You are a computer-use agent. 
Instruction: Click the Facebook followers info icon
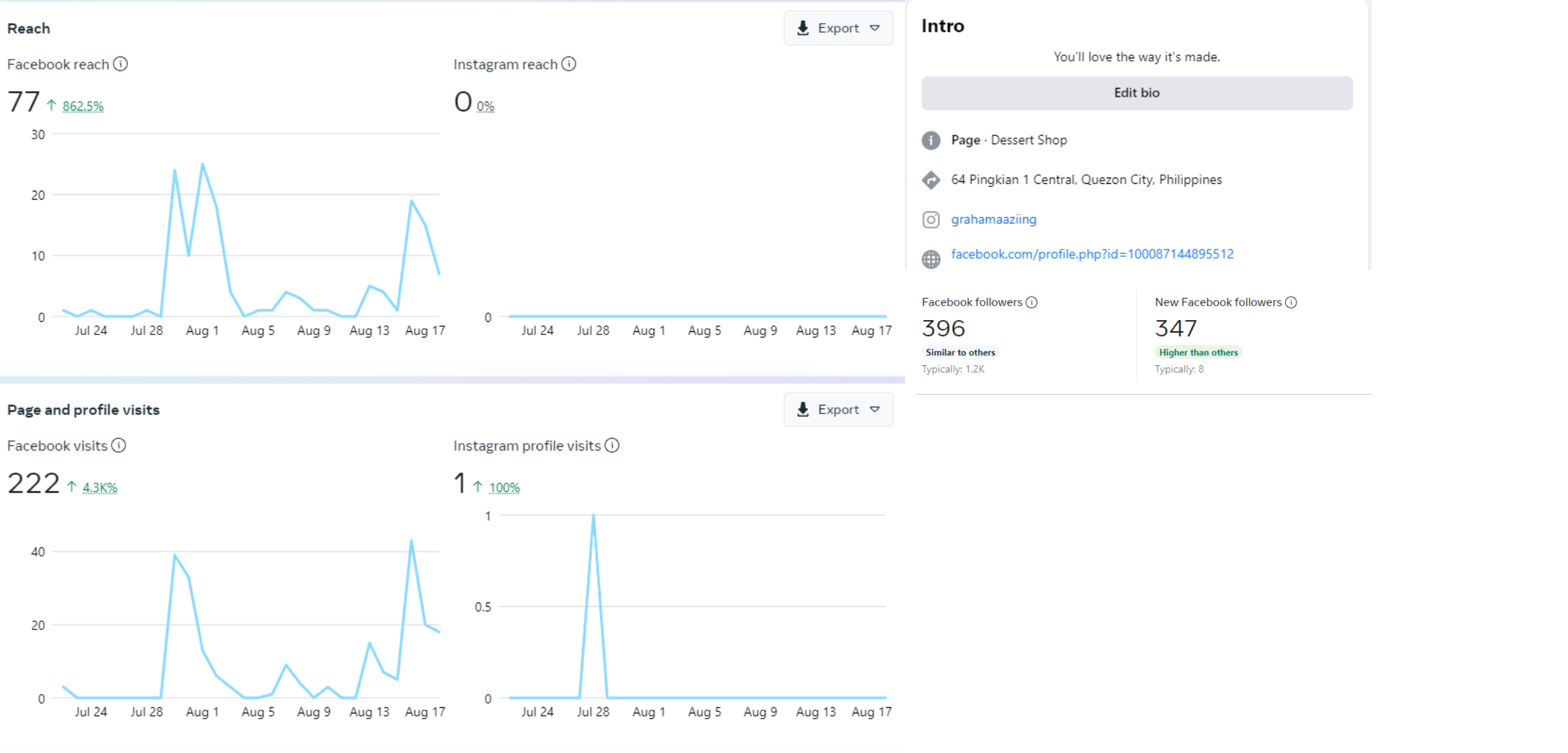(1032, 302)
